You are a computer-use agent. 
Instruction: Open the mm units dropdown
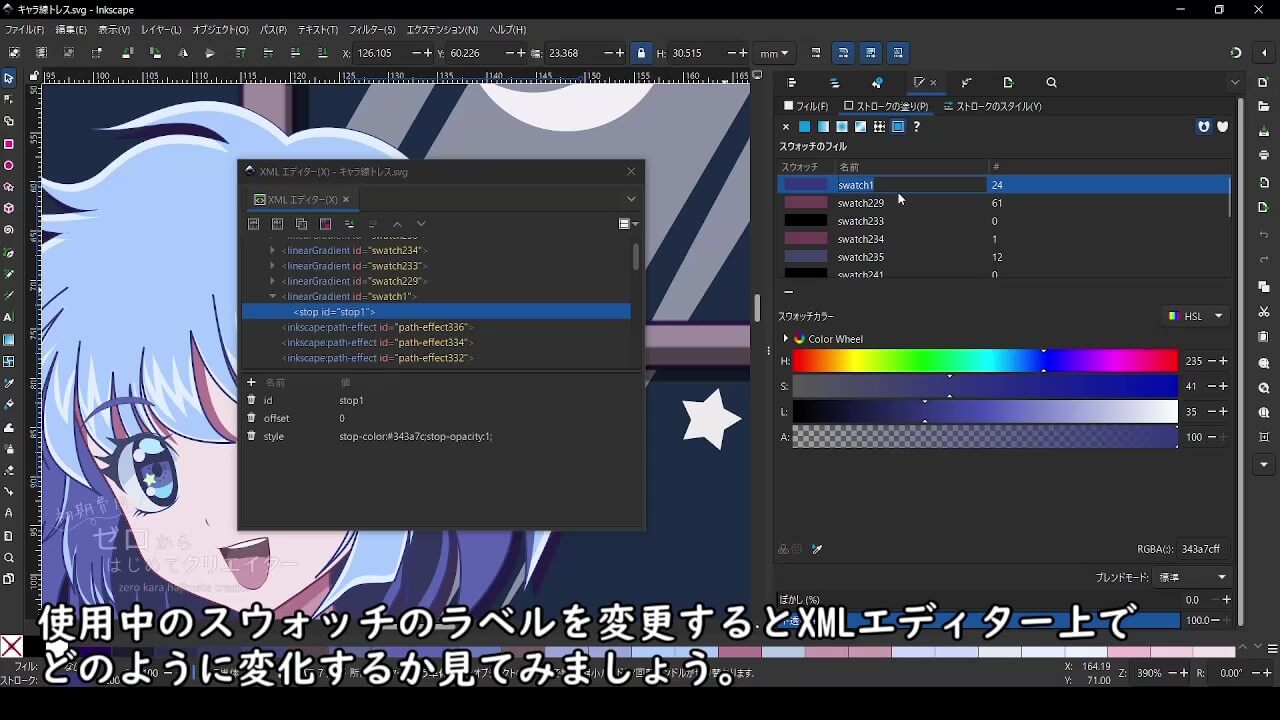coord(774,53)
